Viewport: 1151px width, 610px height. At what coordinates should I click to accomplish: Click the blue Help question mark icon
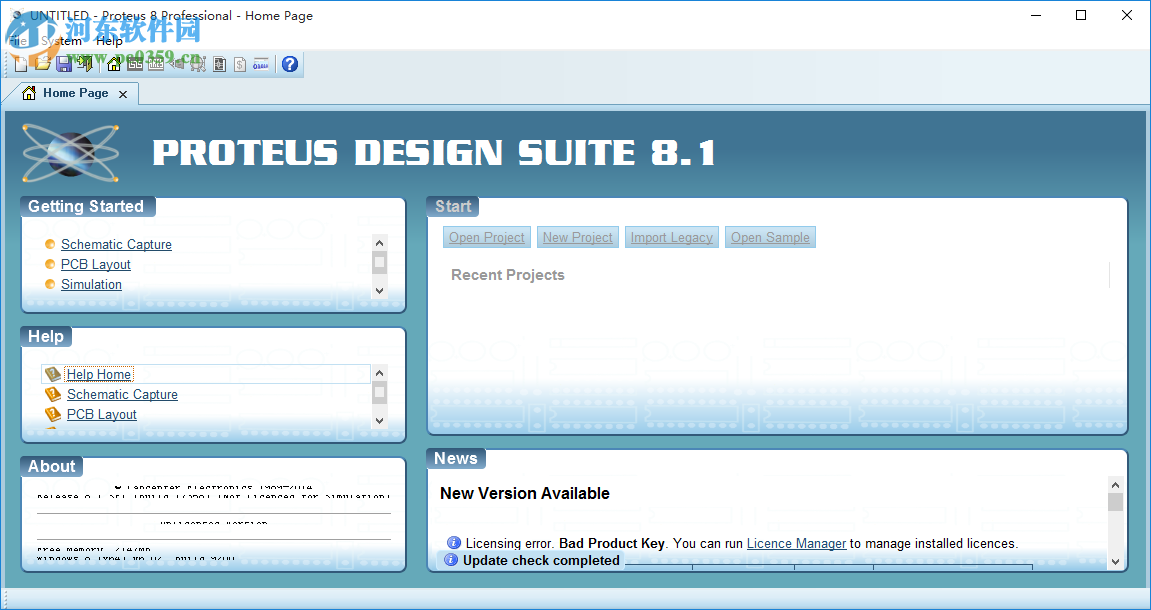[290, 64]
